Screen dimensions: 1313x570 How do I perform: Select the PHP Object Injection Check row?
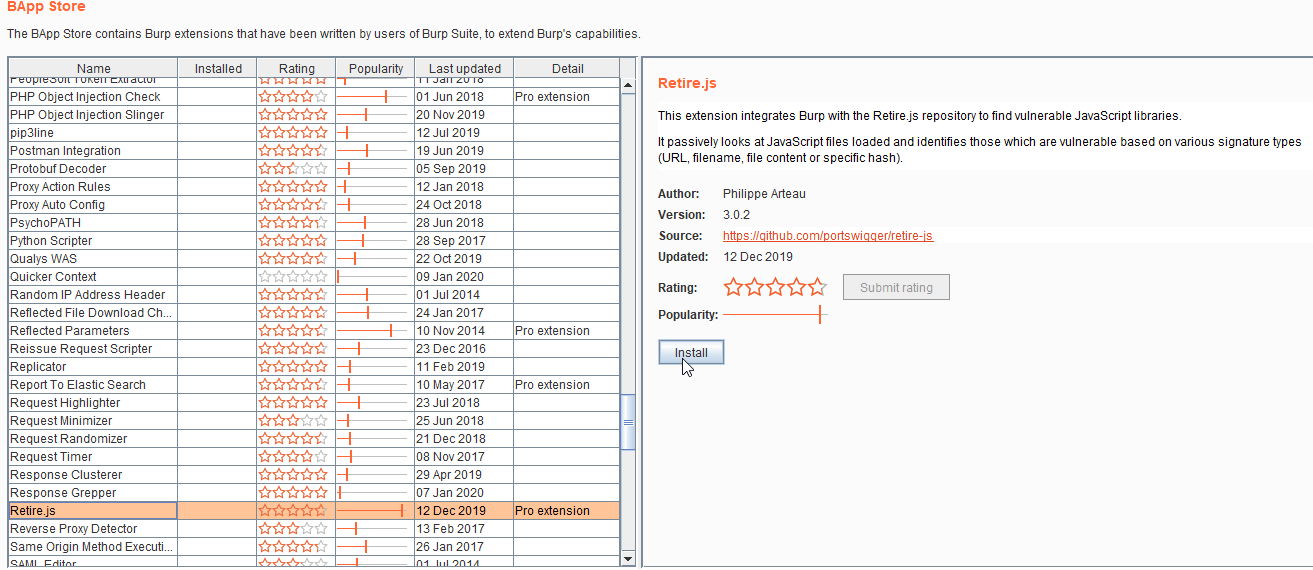coord(314,97)
